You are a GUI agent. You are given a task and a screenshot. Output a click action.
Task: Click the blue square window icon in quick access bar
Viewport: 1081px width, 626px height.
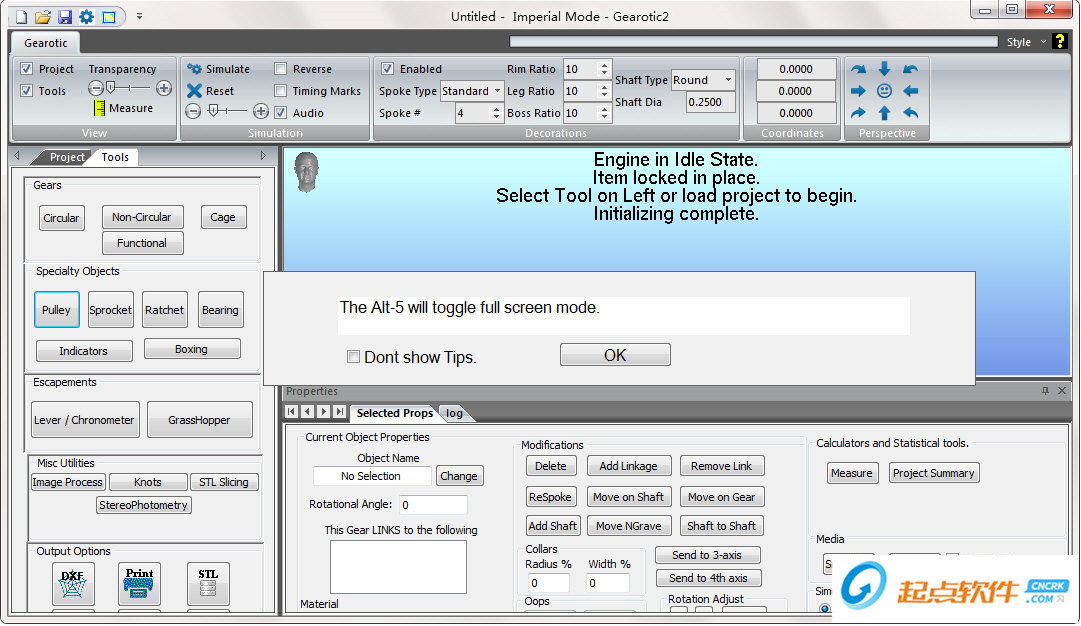(x=109, y=17)
